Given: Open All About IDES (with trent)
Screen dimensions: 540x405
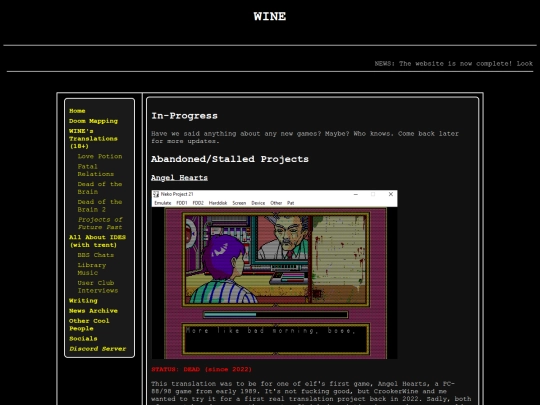Looking at the screenshot, I should 97,241.
